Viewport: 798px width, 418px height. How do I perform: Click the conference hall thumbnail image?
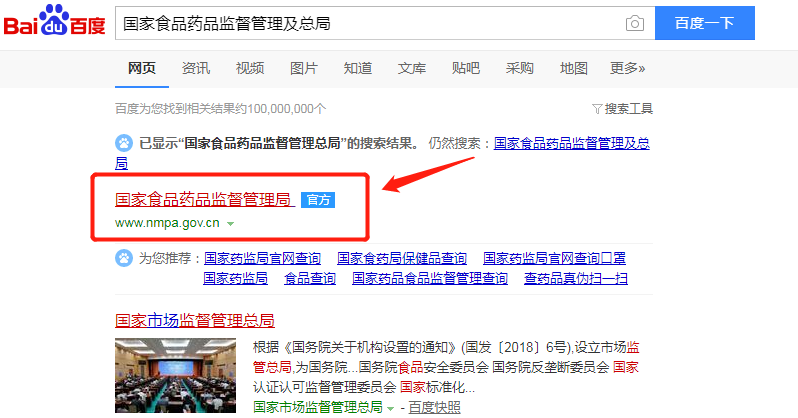[176, 376]
